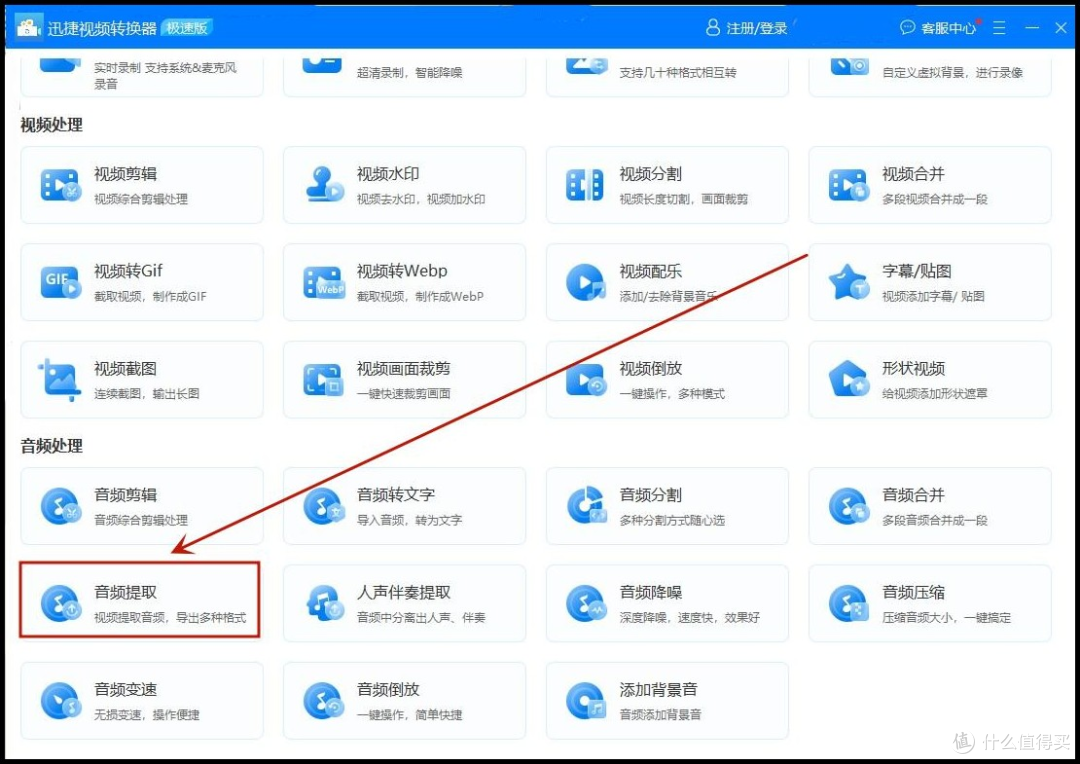
Task: Select the 音频倒放 title text
Action: [x=388, y=690]
